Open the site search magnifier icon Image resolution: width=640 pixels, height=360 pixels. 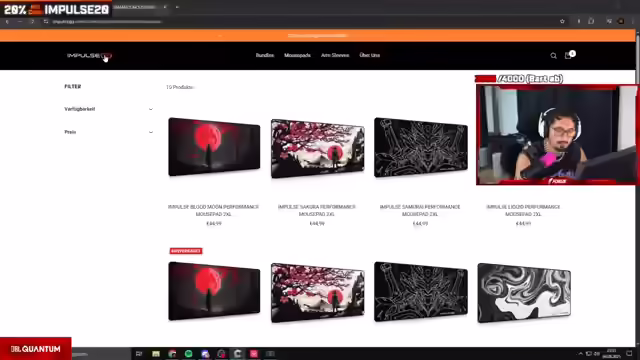pos(553,56)
